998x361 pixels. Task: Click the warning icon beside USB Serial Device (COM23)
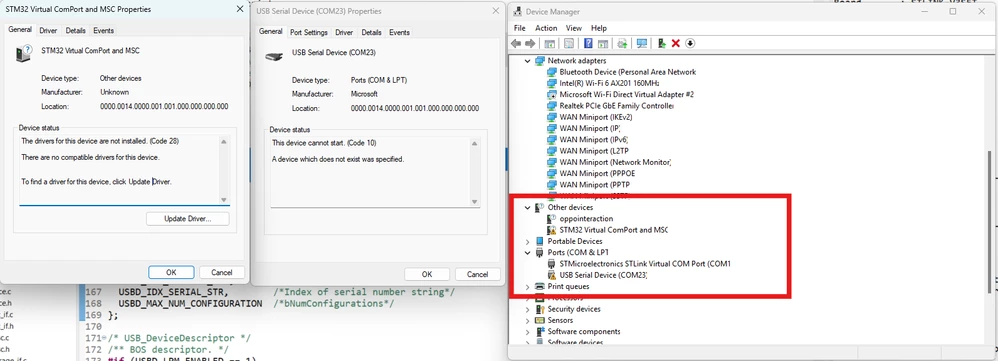552,276
